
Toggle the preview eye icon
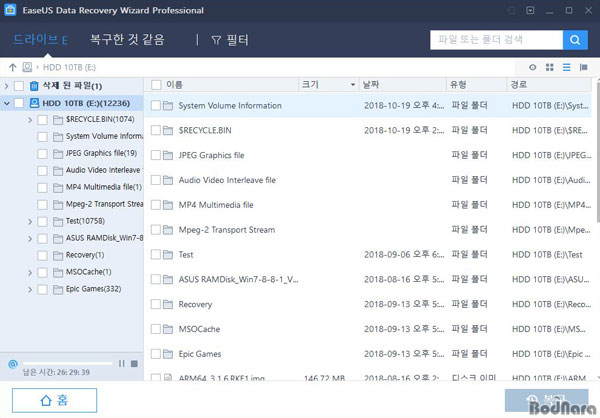click(533, 67)
